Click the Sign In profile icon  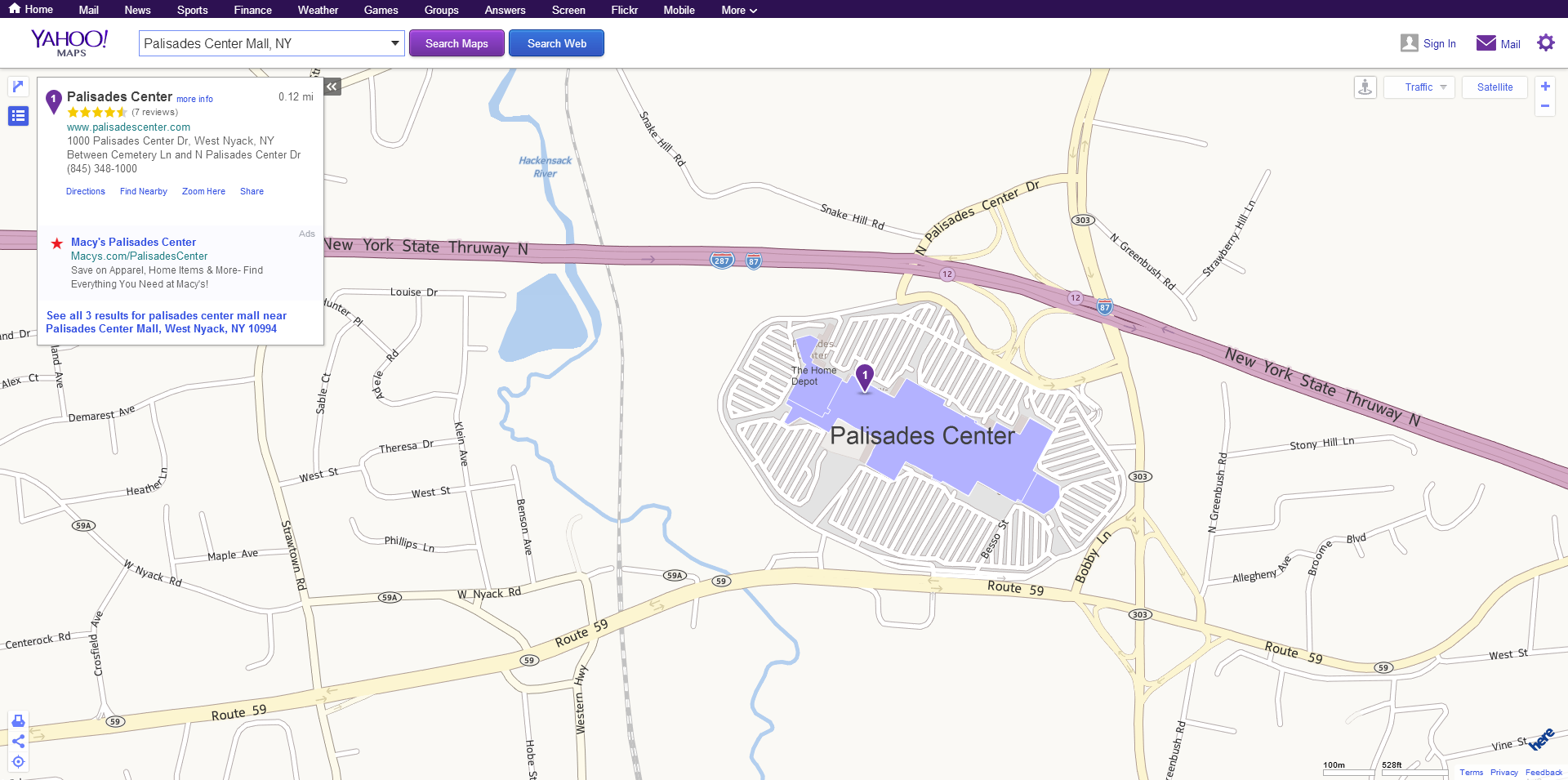click(1410, 43)
